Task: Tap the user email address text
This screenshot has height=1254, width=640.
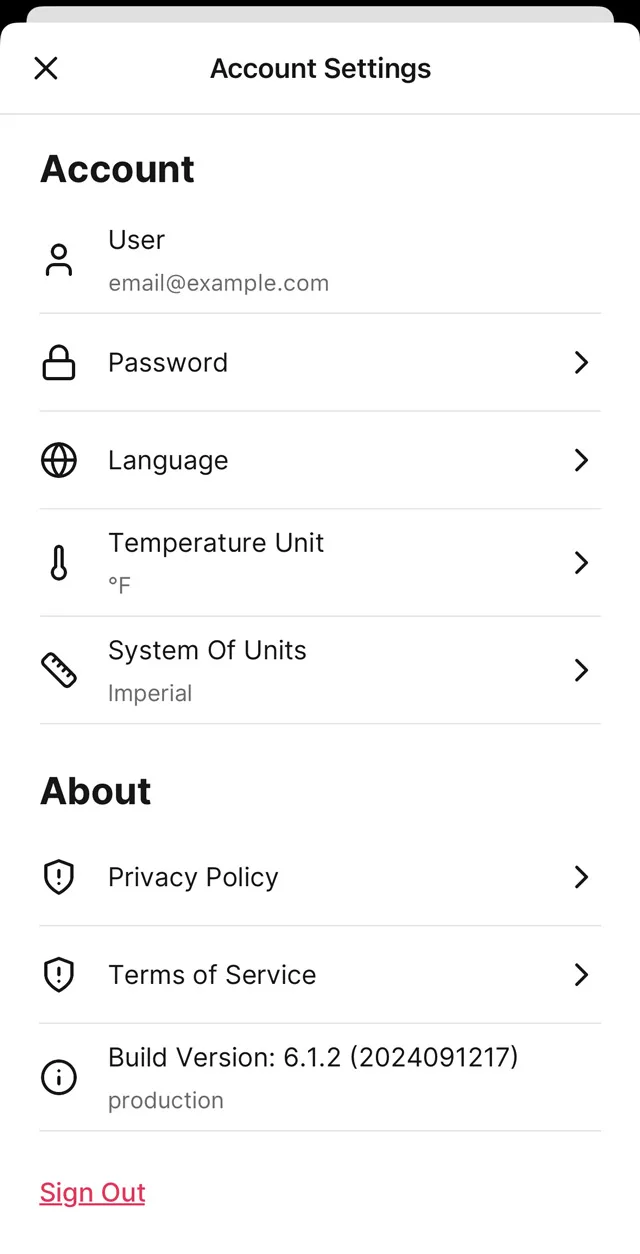Action: [218, 283]
